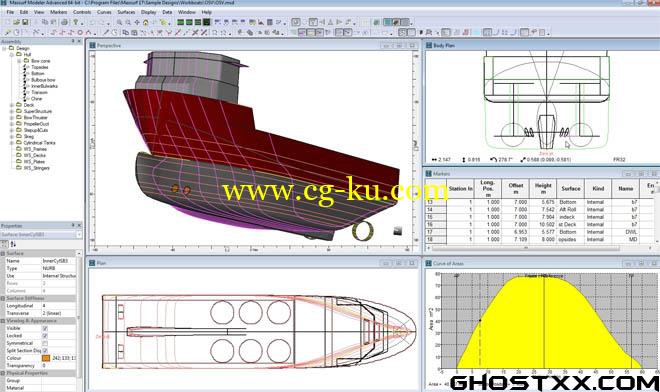Image resolution: width=660 pixels, height=392 pixels.
Task: Click the first green window layout icon
Action: tap(181, 22)
